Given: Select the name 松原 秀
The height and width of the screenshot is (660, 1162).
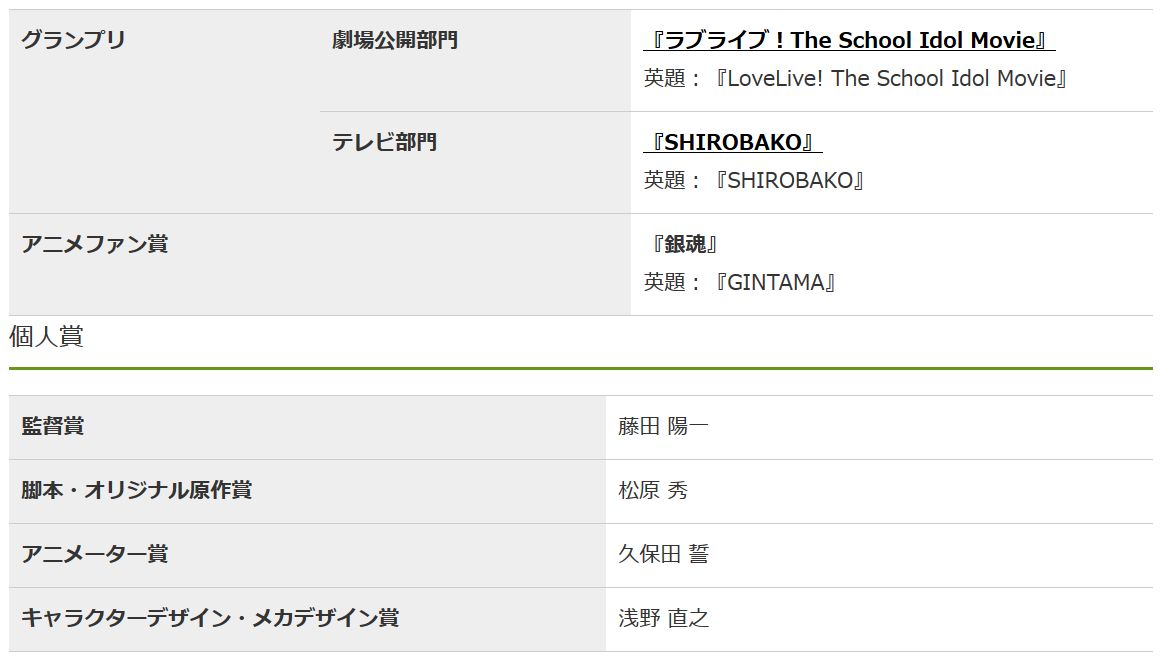Looking at the screenshot, I should 653,490.
